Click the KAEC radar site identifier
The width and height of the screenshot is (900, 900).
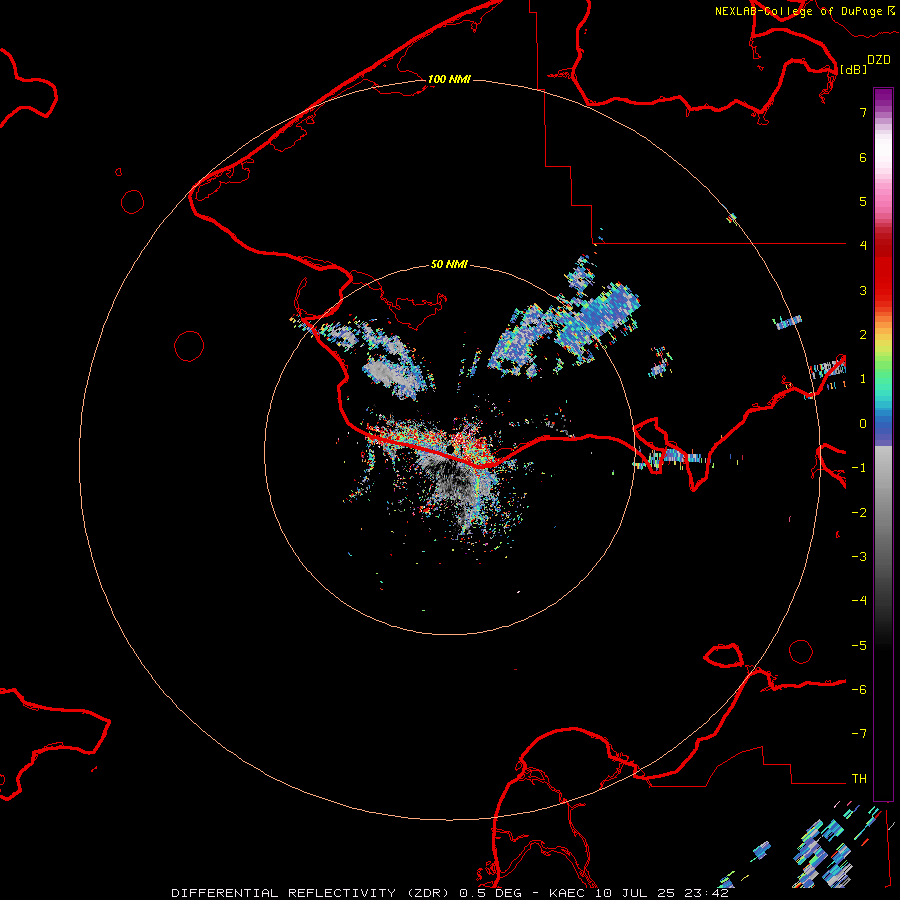click(568, 893)
